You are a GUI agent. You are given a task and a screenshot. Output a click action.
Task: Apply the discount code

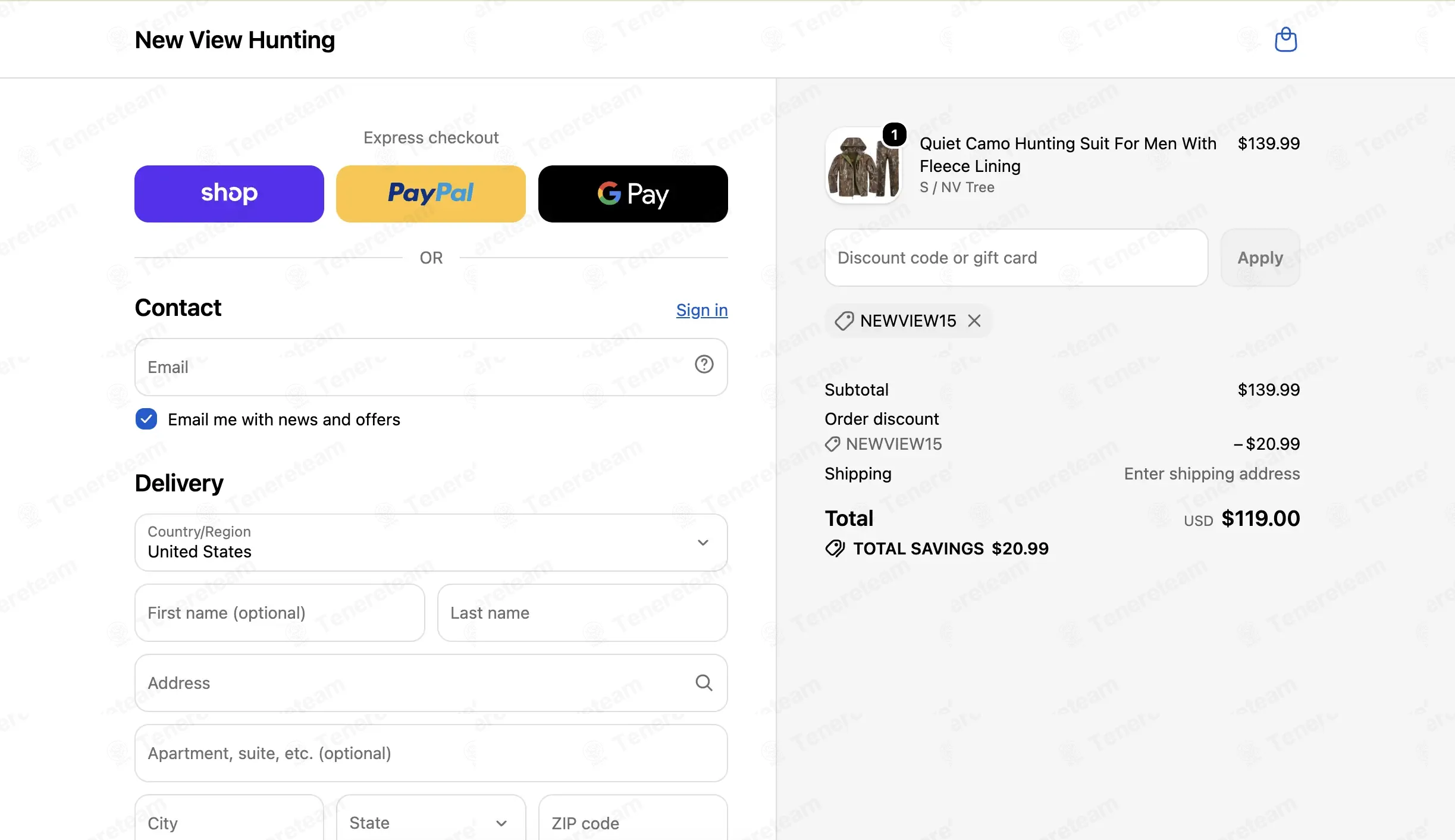coord(1260,258)
